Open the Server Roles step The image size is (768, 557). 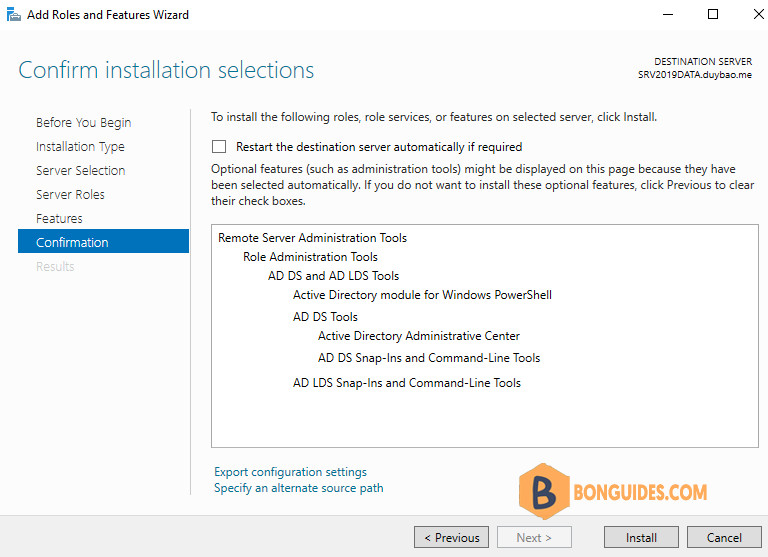tap(70, 194)
